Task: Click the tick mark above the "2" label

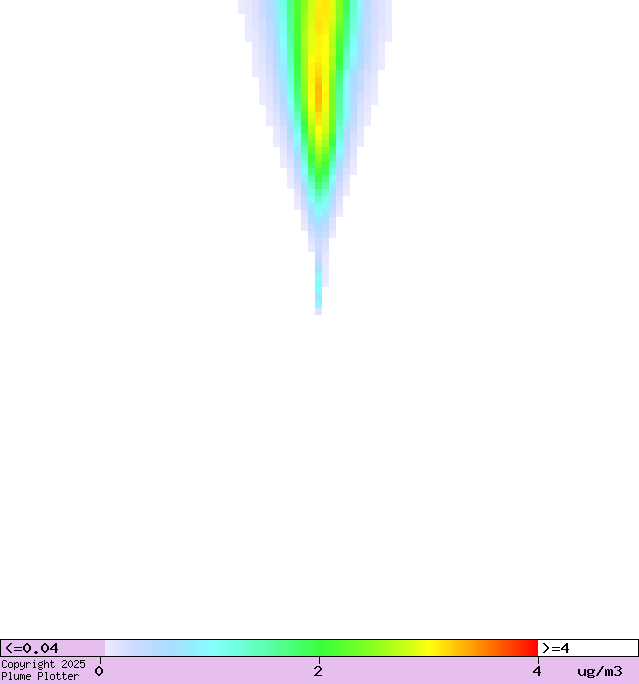Action: coord(318,659)
